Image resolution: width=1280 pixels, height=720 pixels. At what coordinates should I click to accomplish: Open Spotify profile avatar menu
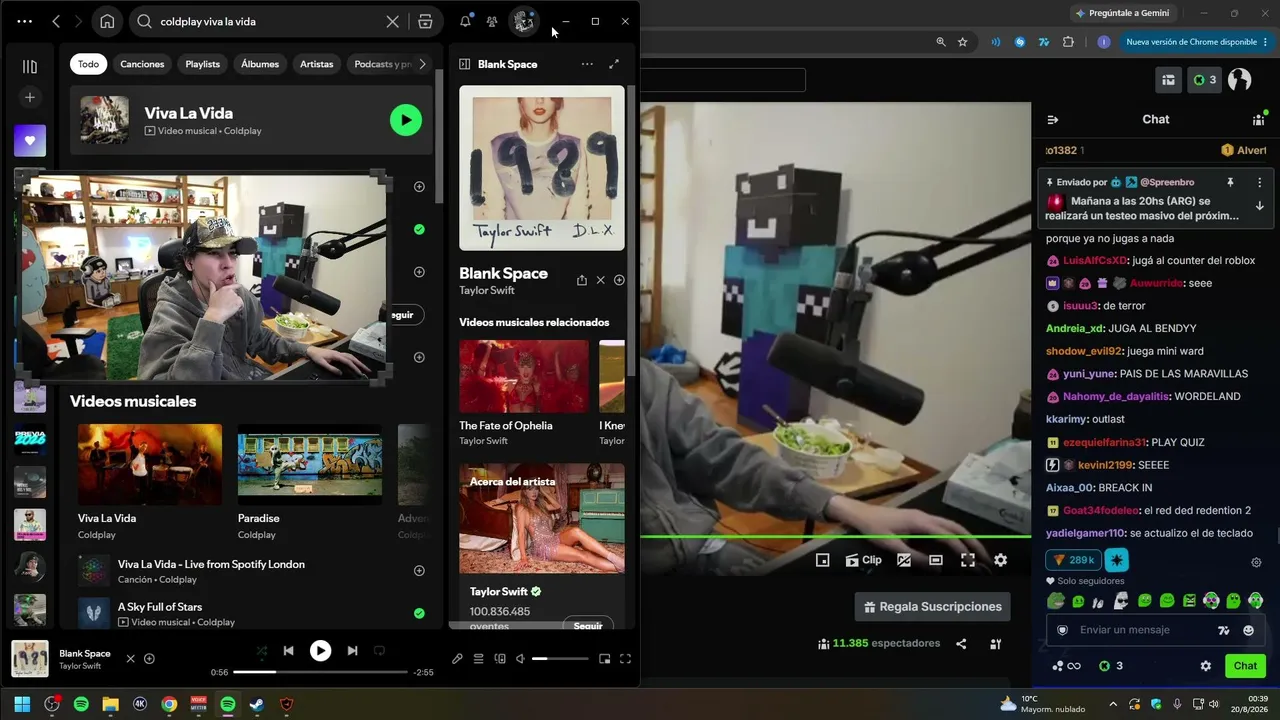click(523, 21)
